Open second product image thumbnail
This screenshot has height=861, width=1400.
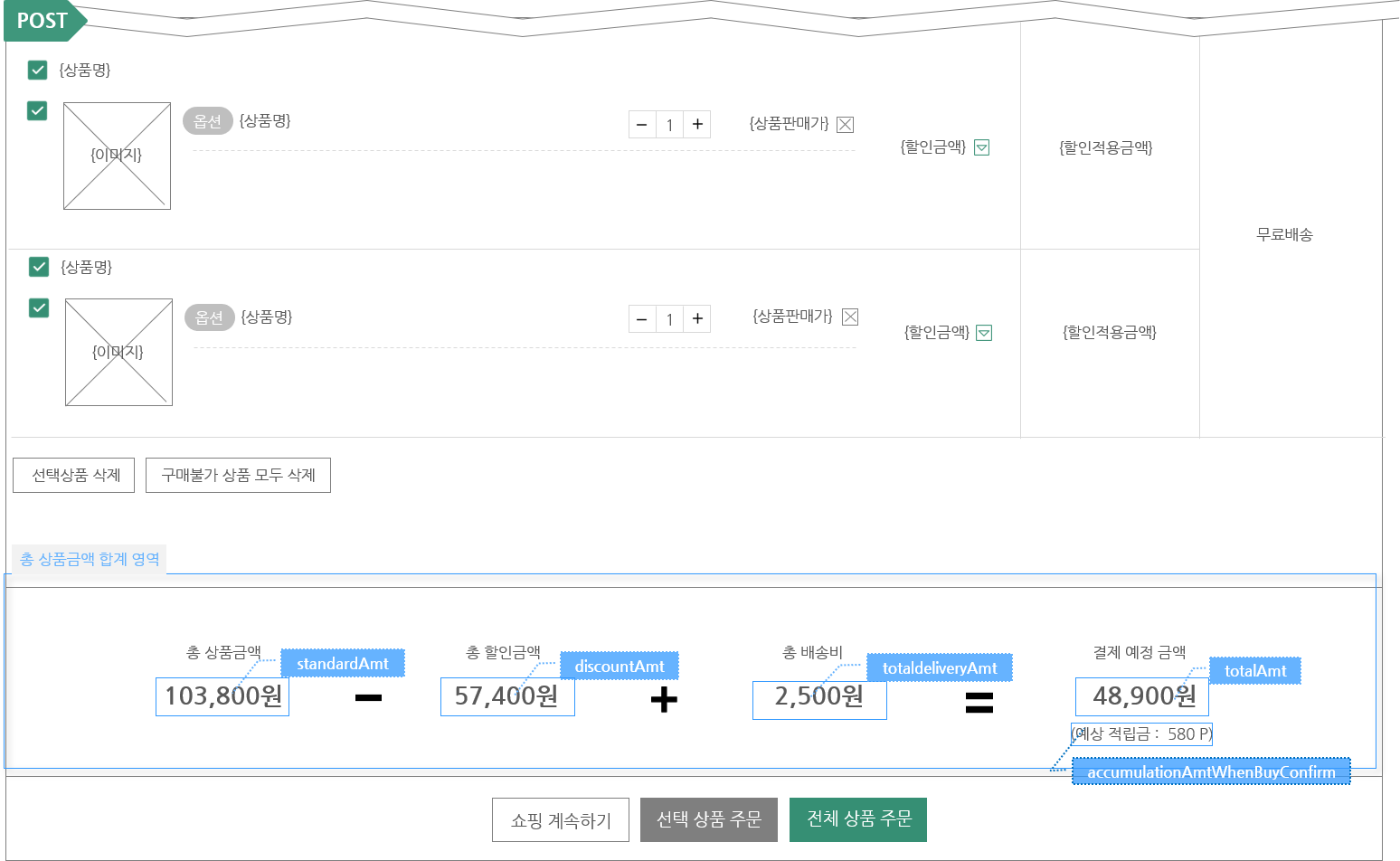point(118,352)
